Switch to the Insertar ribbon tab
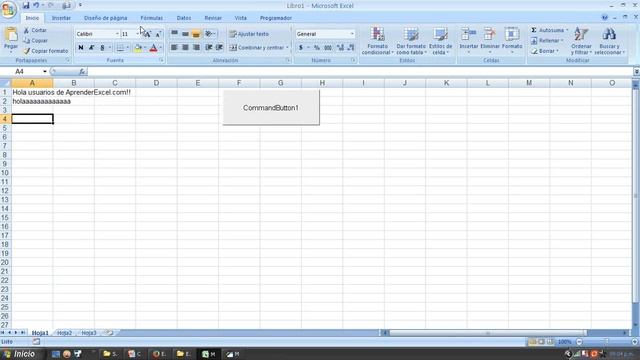This screenshot has height=360, width=640. point(61,18)
